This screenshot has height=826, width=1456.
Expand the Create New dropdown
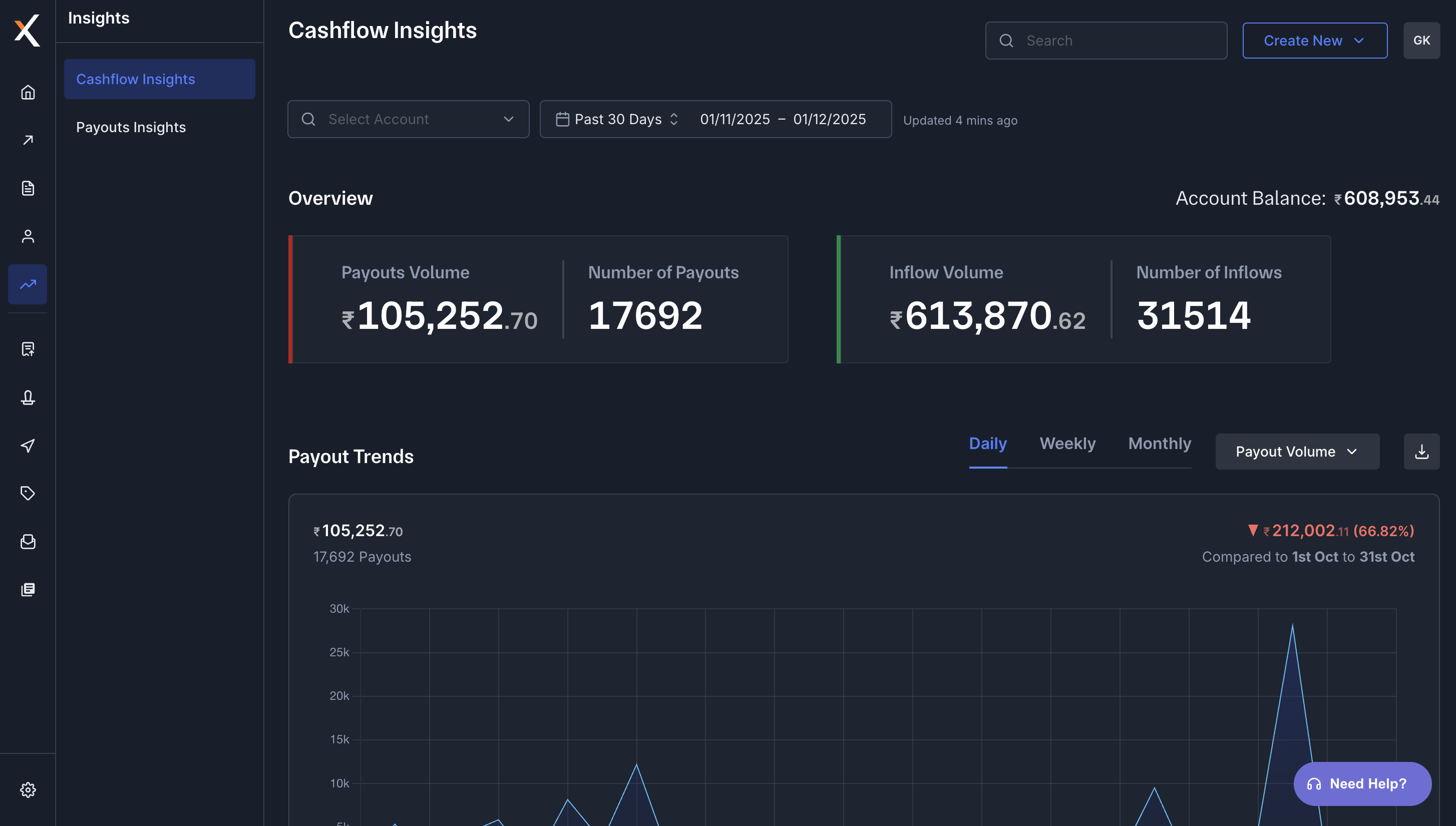[x=1315, y=40]
